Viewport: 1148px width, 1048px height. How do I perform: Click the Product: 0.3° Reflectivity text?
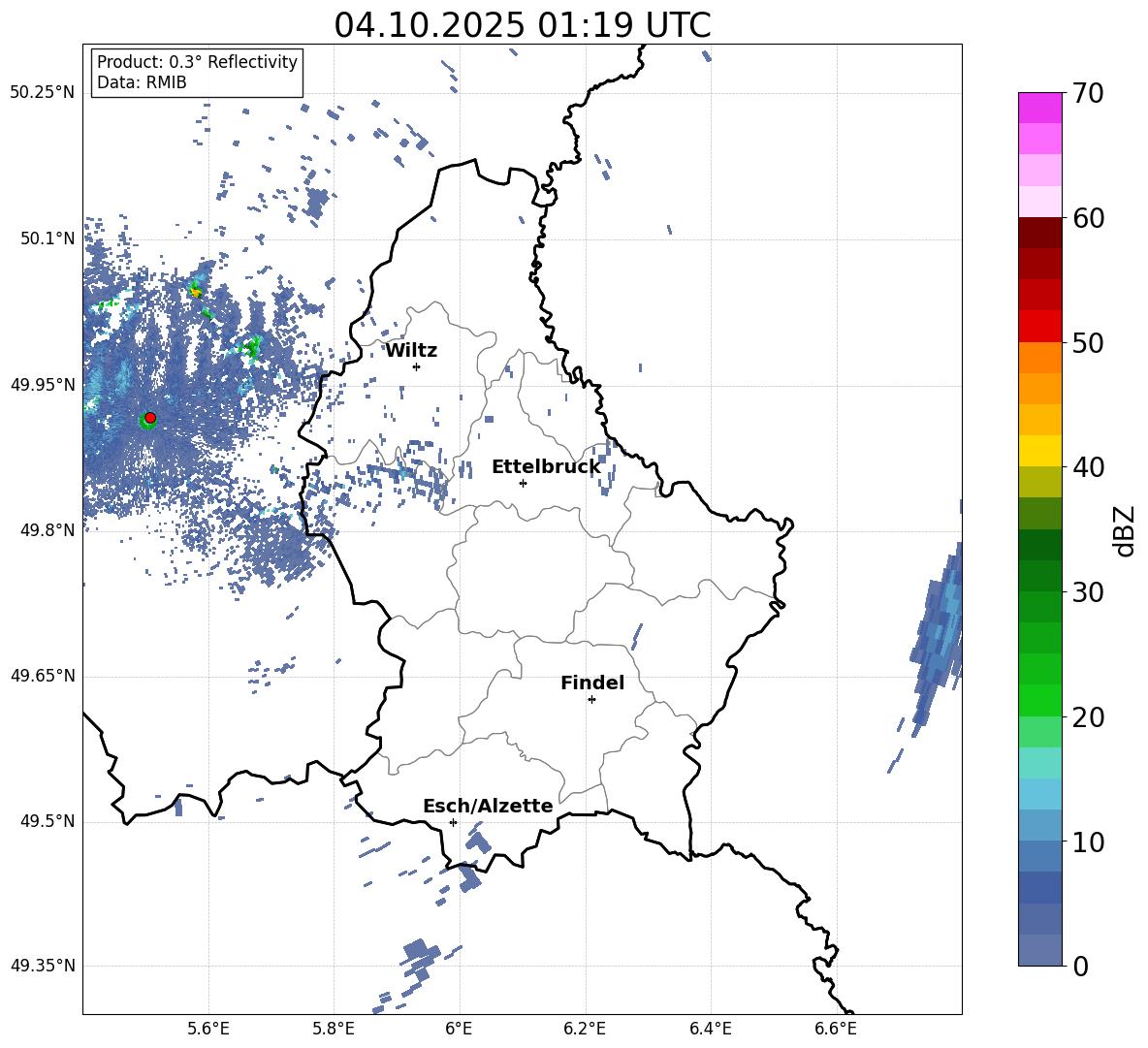pos(197,61)
